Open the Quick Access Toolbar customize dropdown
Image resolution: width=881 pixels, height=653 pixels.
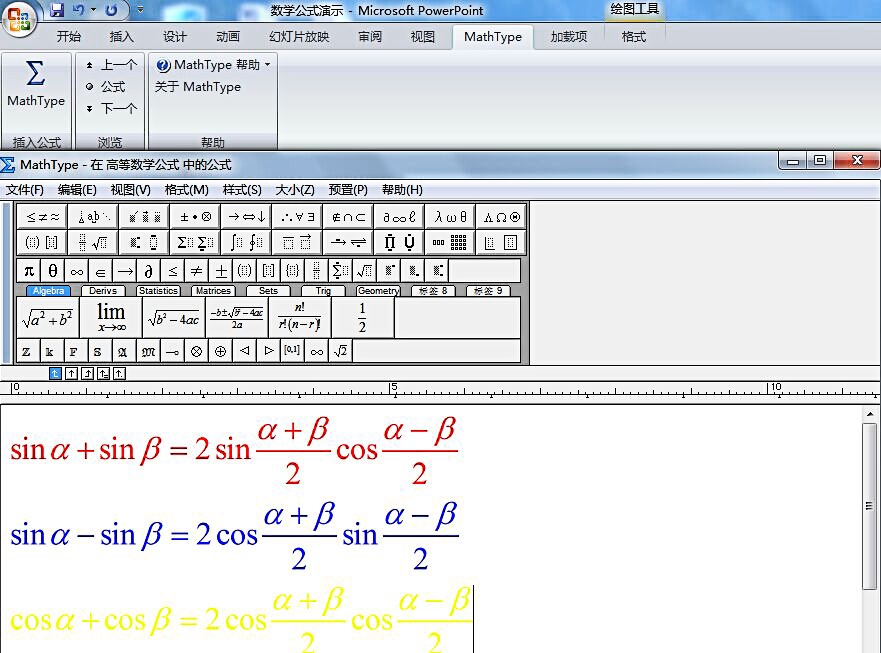(139, 9)
